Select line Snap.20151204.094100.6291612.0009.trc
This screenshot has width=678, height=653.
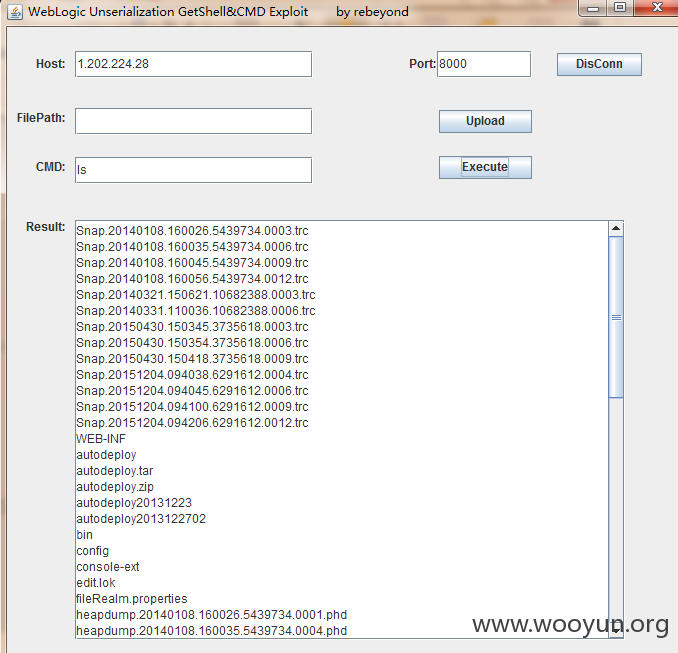(192, 407)
